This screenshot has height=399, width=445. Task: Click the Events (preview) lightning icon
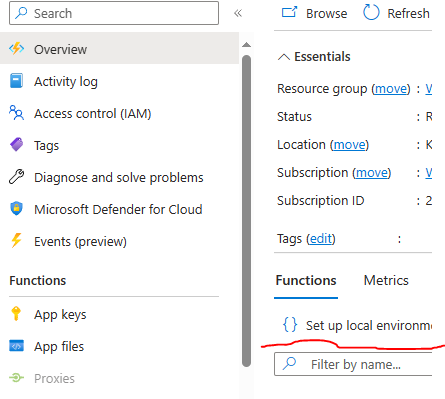click(16, 241)
